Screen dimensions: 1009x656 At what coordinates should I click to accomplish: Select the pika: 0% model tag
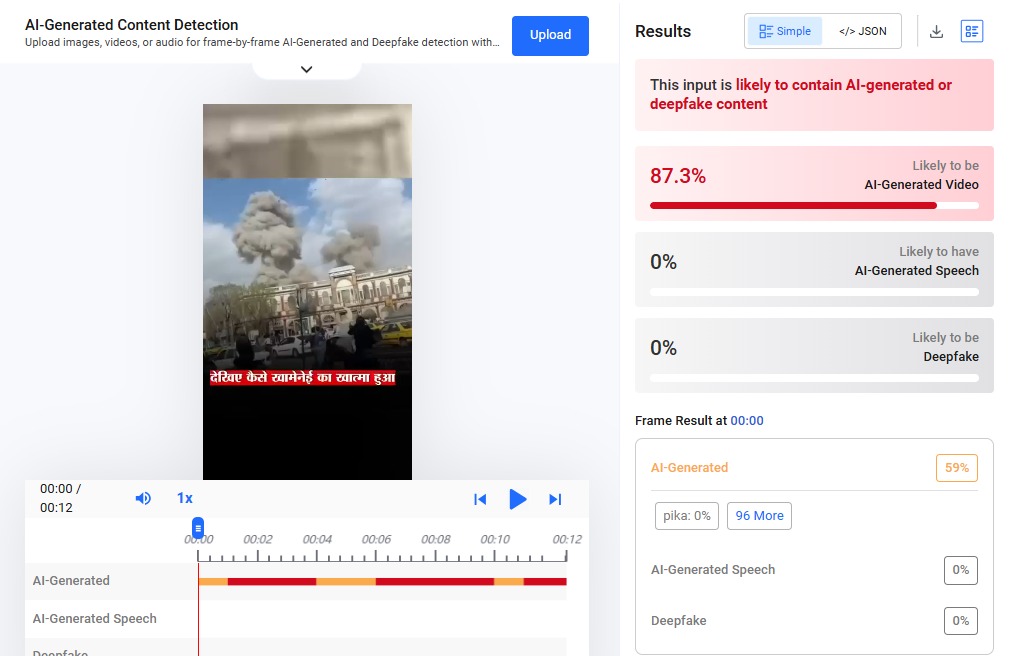tap(687, 516)
